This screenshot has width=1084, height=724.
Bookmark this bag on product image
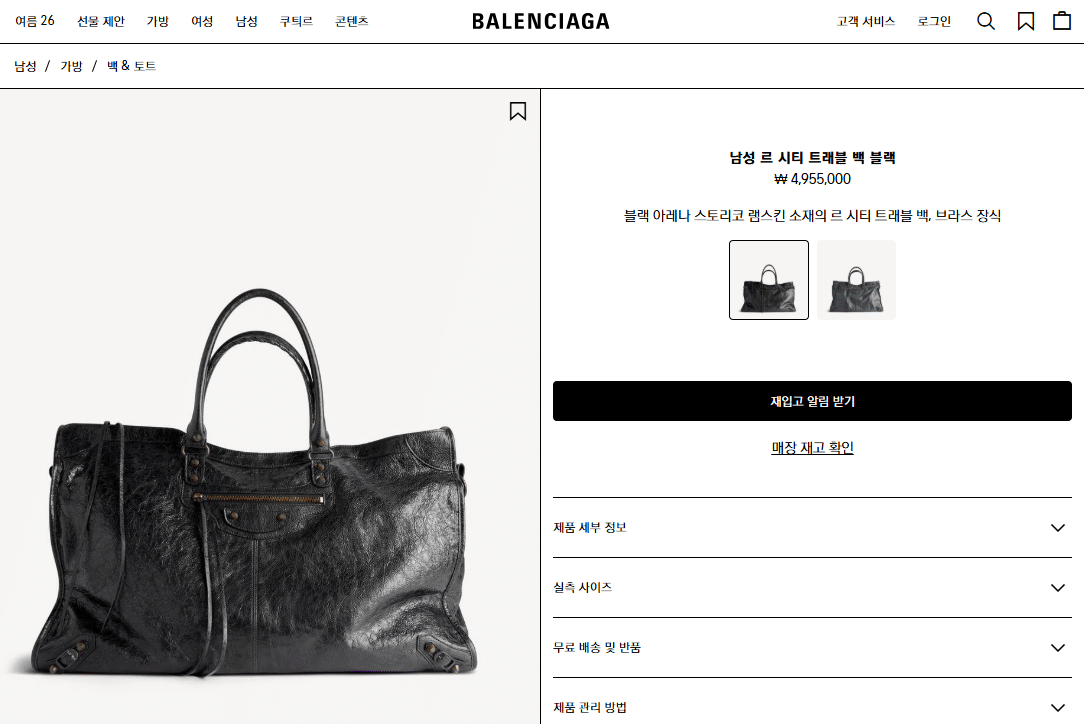pos(518,111)
